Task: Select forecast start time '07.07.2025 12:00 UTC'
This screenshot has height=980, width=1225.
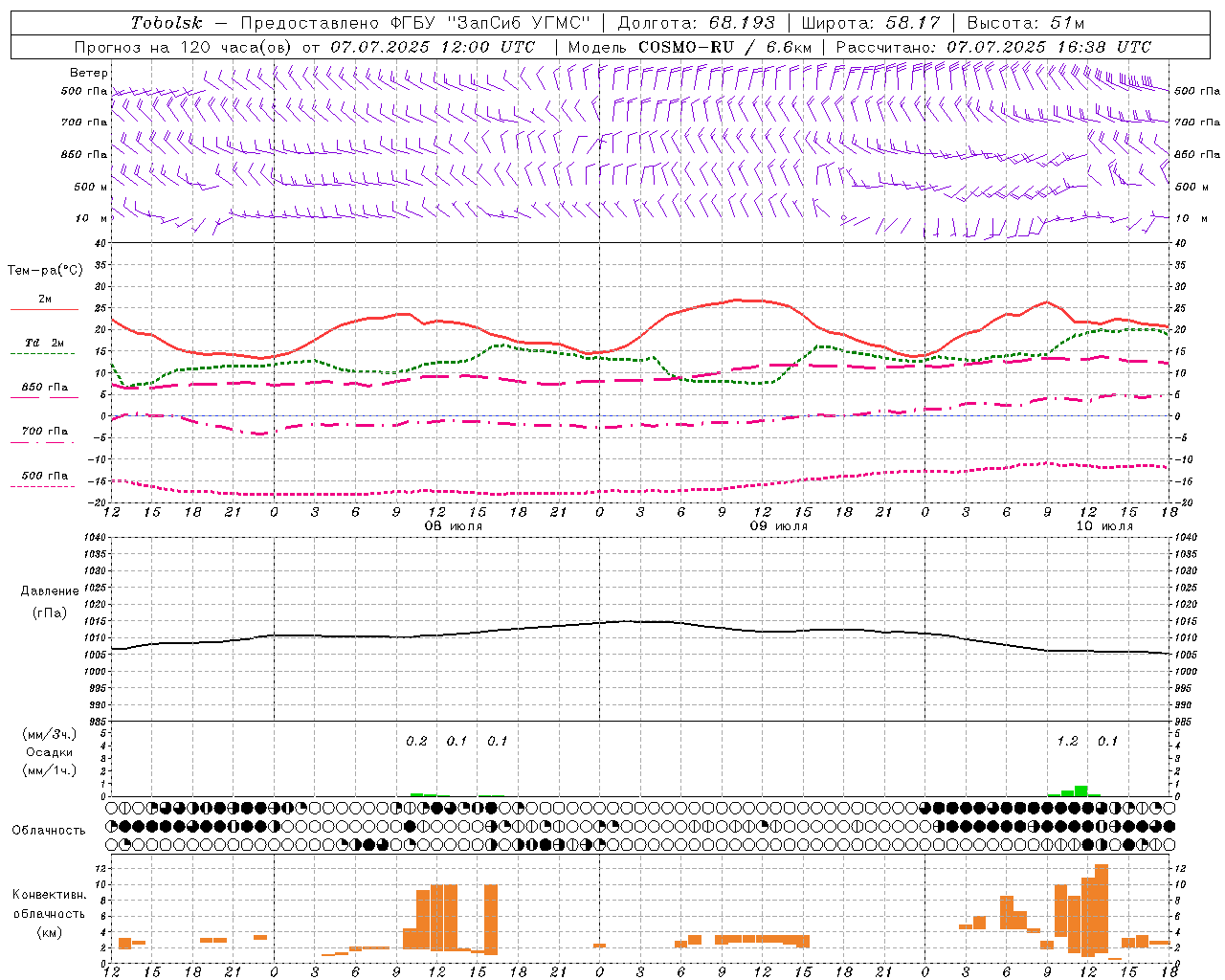Action: click(433, 47)
